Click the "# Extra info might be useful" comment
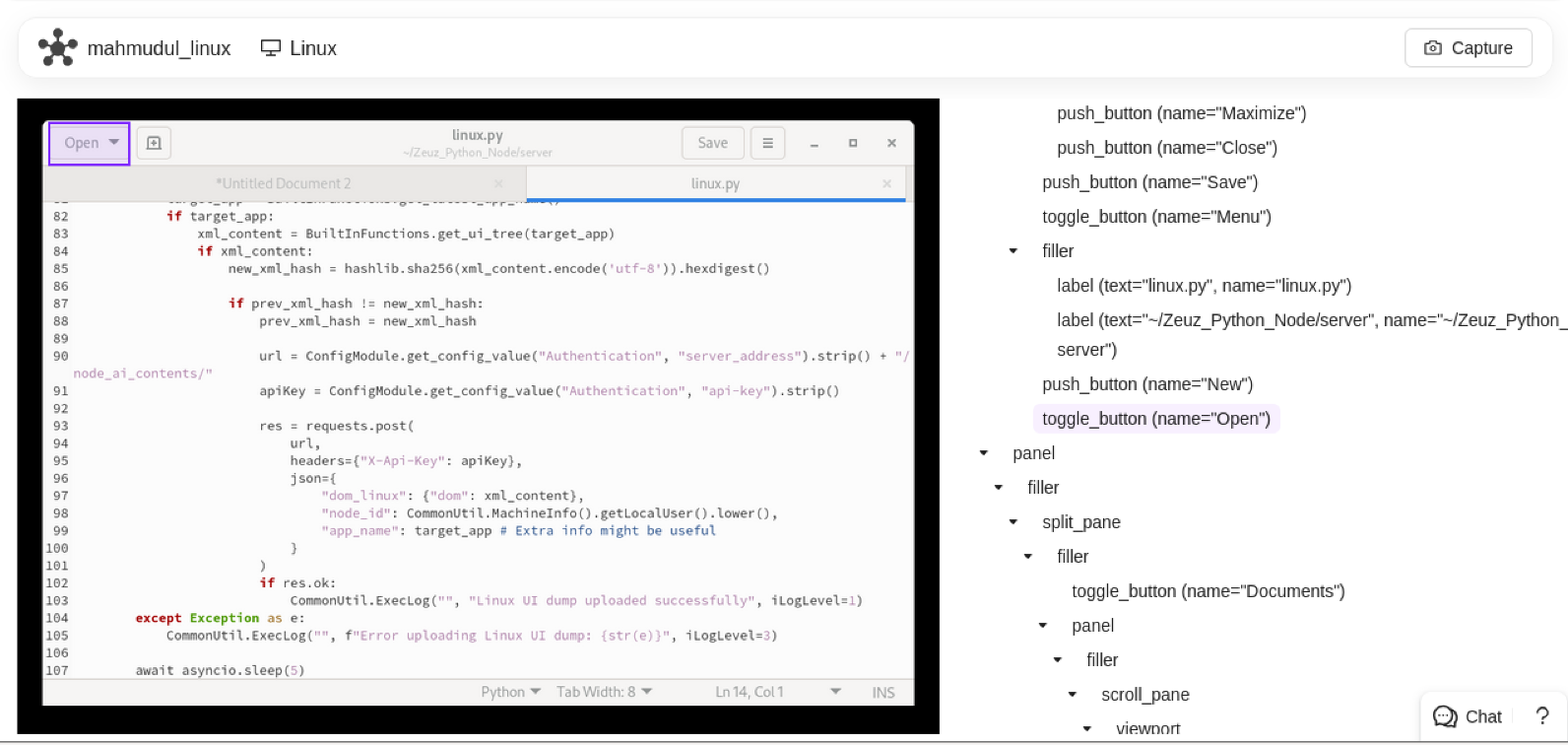This screenshot has height=745, width=1568. click(x=608, y=530)
